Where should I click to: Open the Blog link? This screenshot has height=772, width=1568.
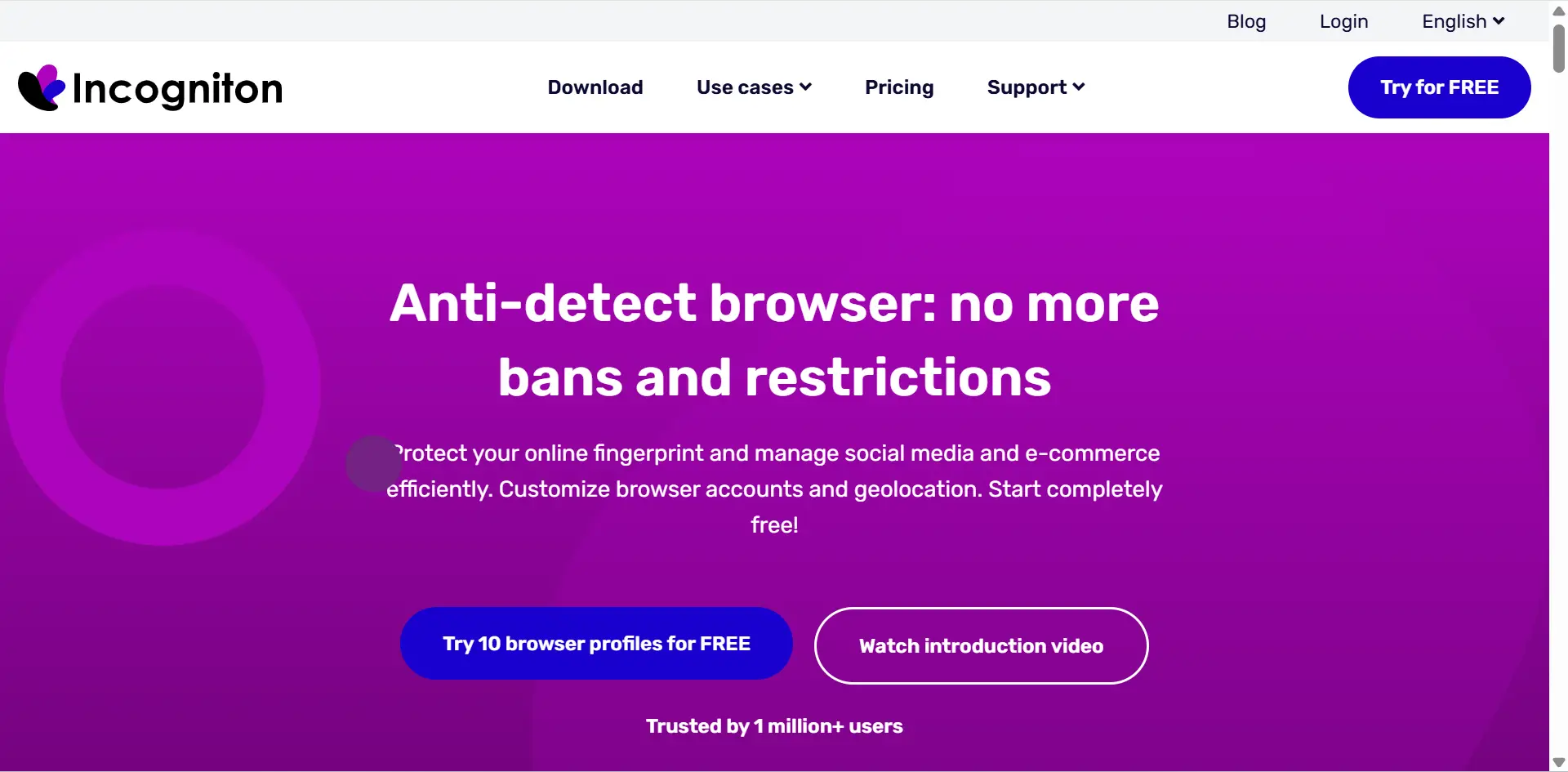(x=1246, y=21)
